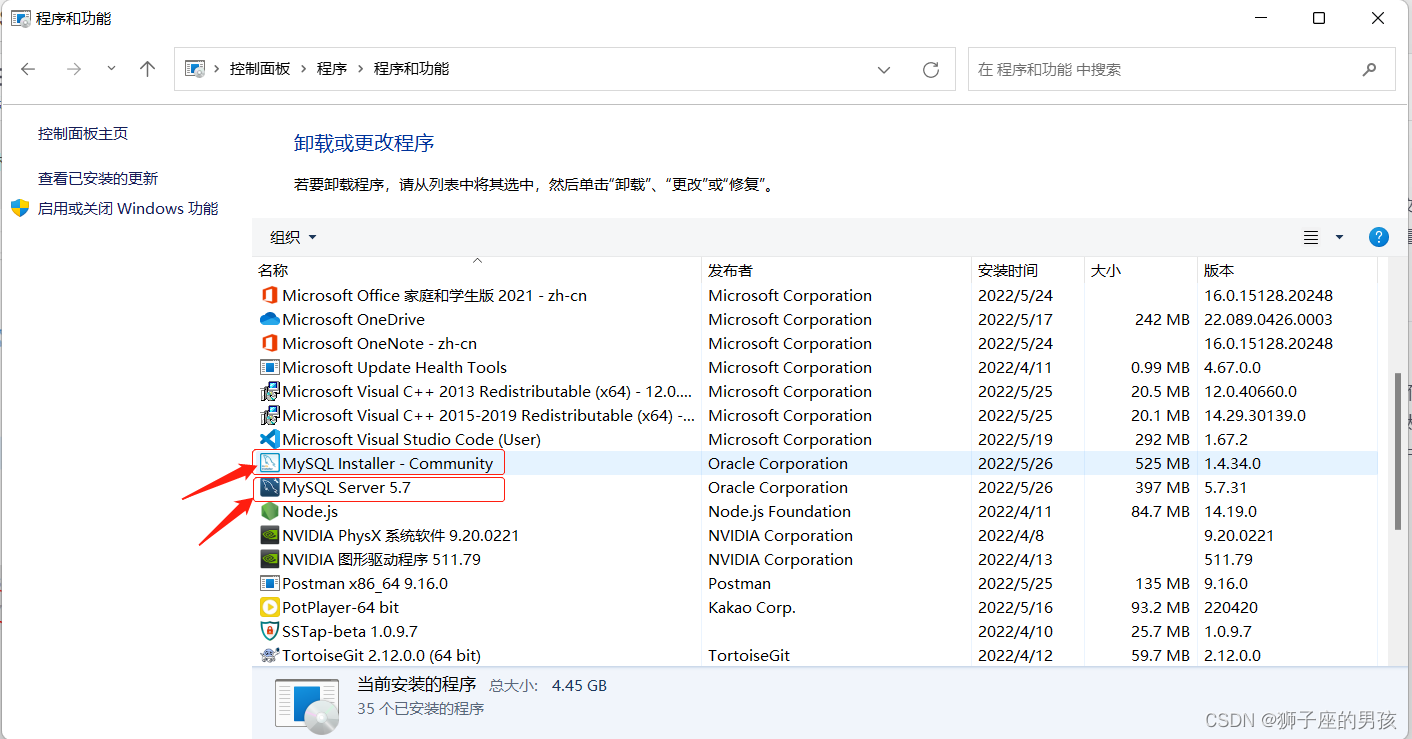Select PotPlayer-64 bit entry
Image resolution: width=1412 pixels, height=739 pixels.
click(x=340, y=607)
